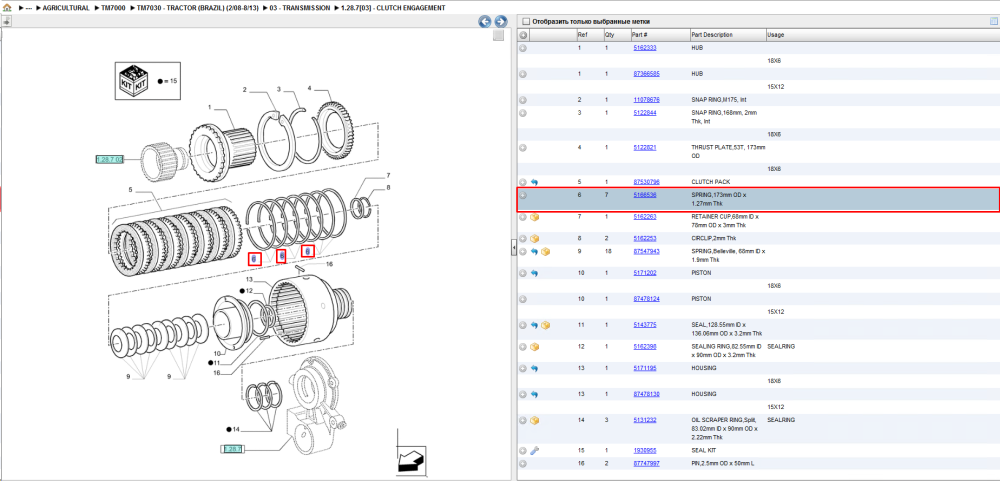Click the blue arrow icon for Belleville SPRING
Image resolution: width=1000 pixels, height=481 pixels.
click(x=534, y=251)
